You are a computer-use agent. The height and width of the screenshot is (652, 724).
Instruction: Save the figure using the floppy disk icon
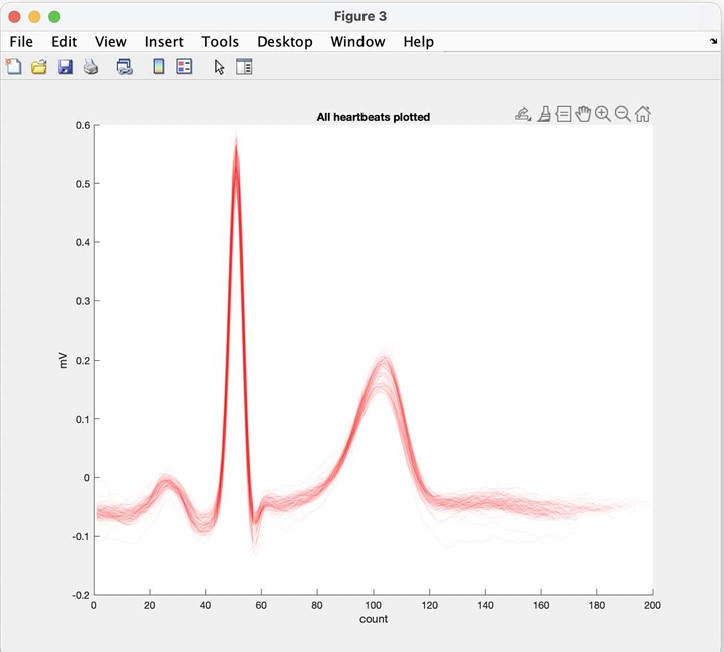click(x=66, y=67)
